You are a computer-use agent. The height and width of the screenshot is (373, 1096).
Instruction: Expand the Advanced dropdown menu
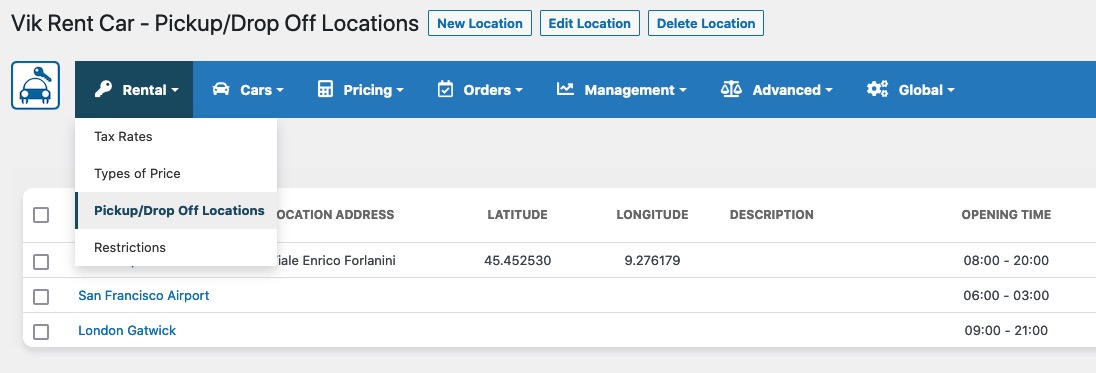(777, 89)
